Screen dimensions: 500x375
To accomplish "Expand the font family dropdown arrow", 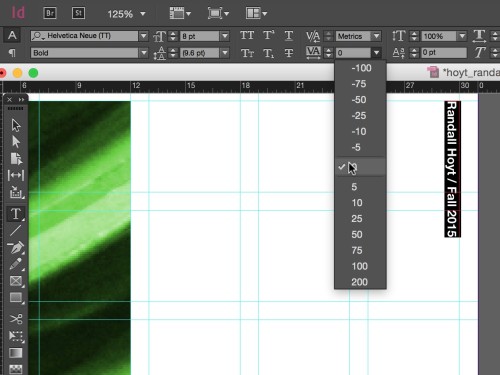I will click(x=144, y=36).
